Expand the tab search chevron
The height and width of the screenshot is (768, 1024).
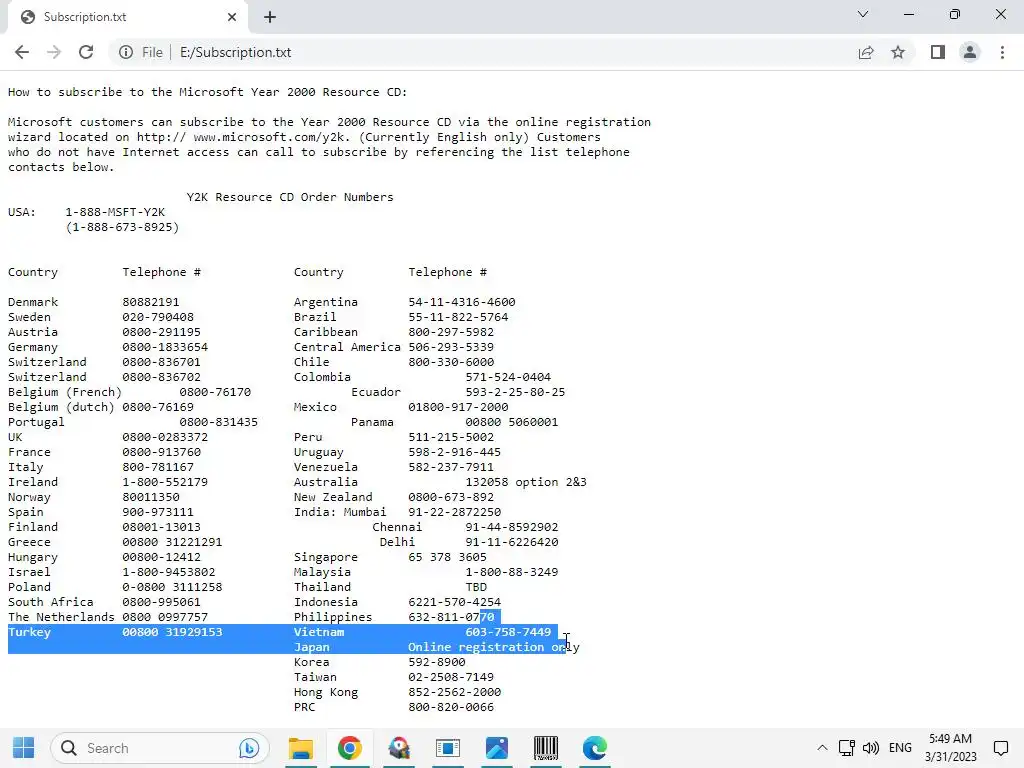click(863, 14)
